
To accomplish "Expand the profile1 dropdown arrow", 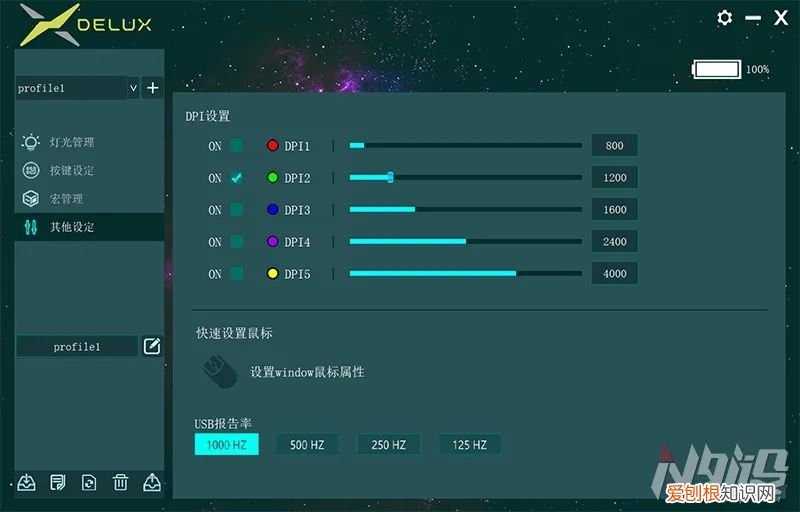I will [x=133, y=88].
